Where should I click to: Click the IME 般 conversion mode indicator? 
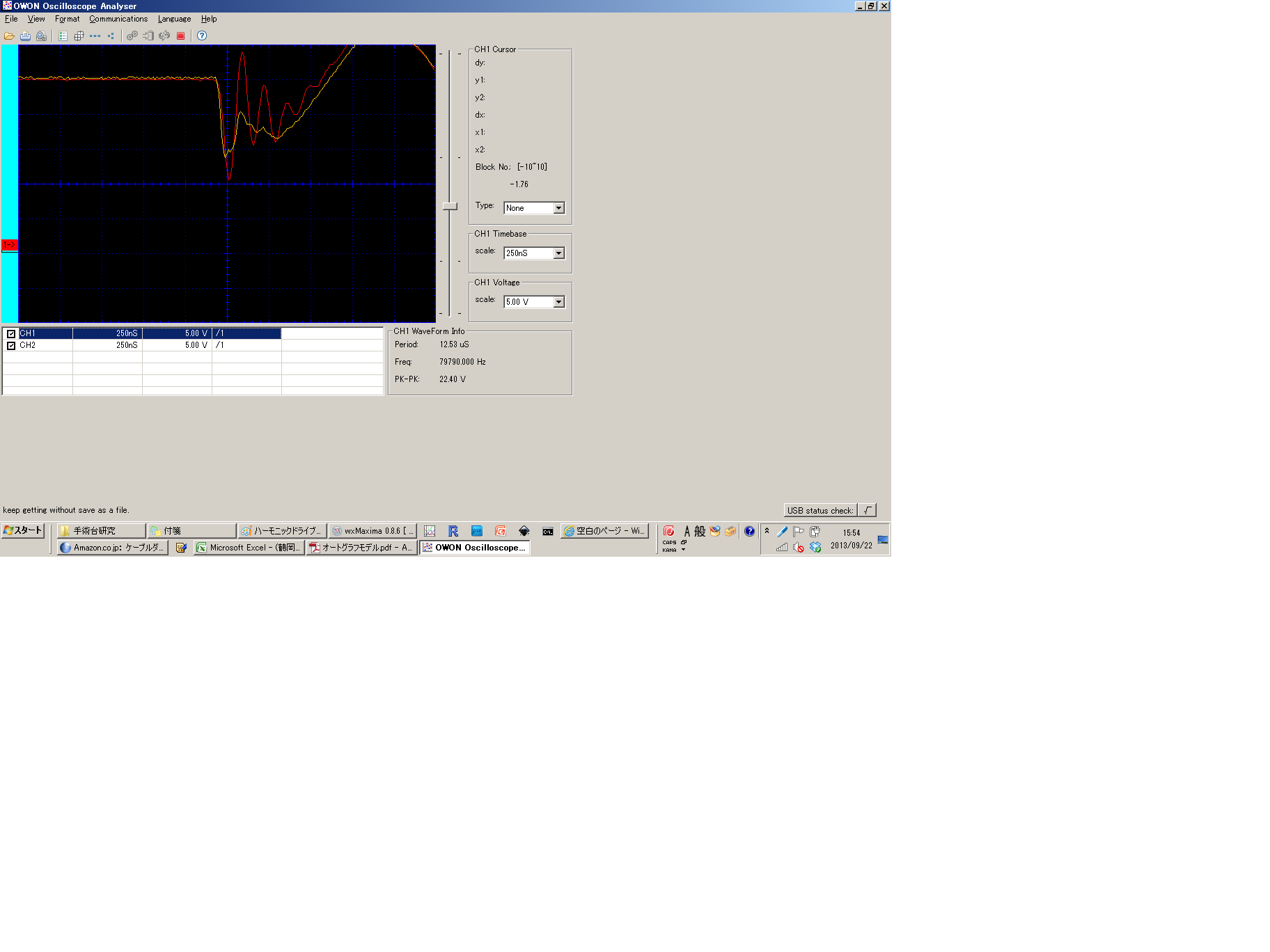(700, 531)
